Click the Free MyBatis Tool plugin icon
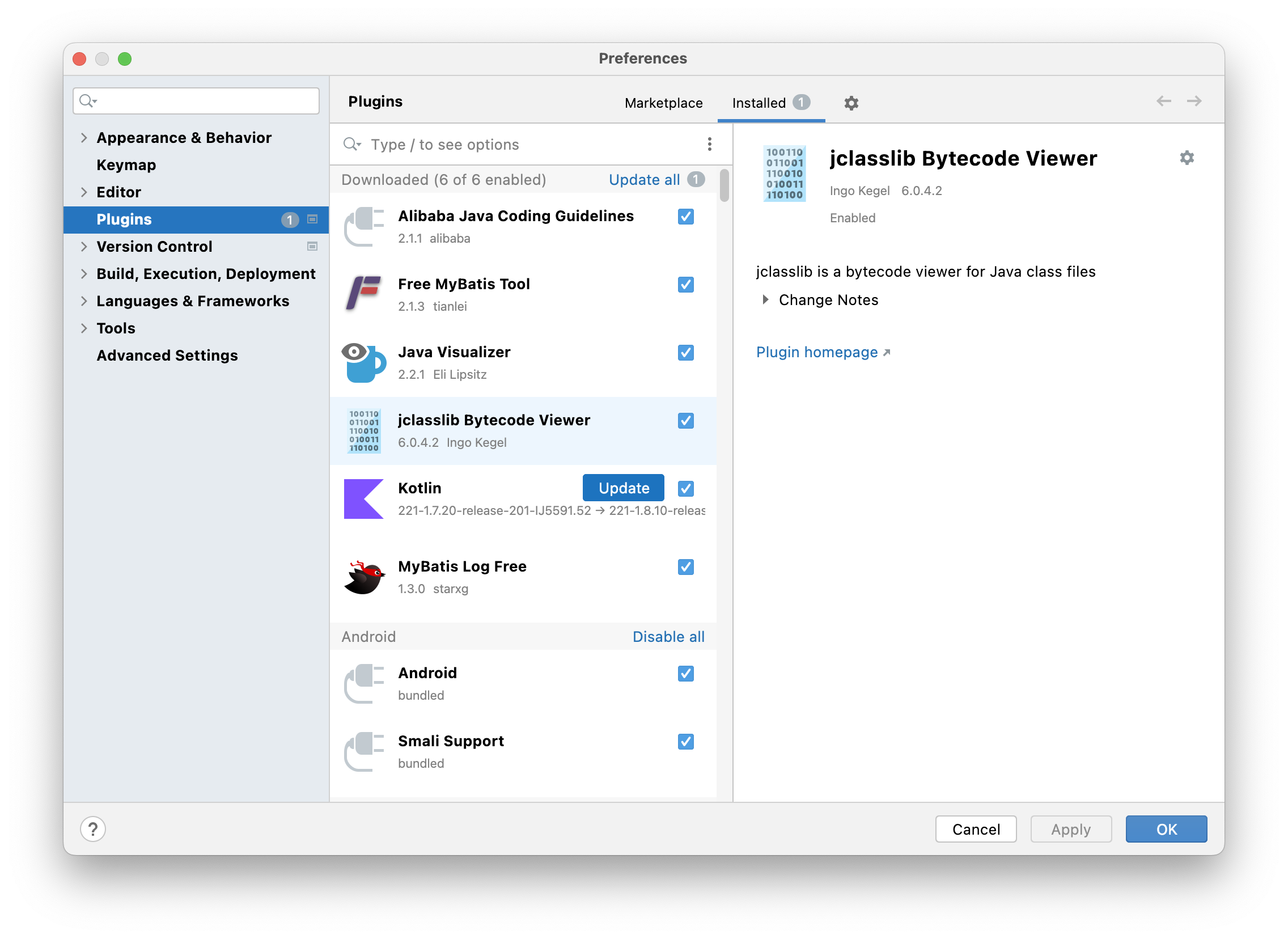The image size is (1288, 939). (364, 294)
